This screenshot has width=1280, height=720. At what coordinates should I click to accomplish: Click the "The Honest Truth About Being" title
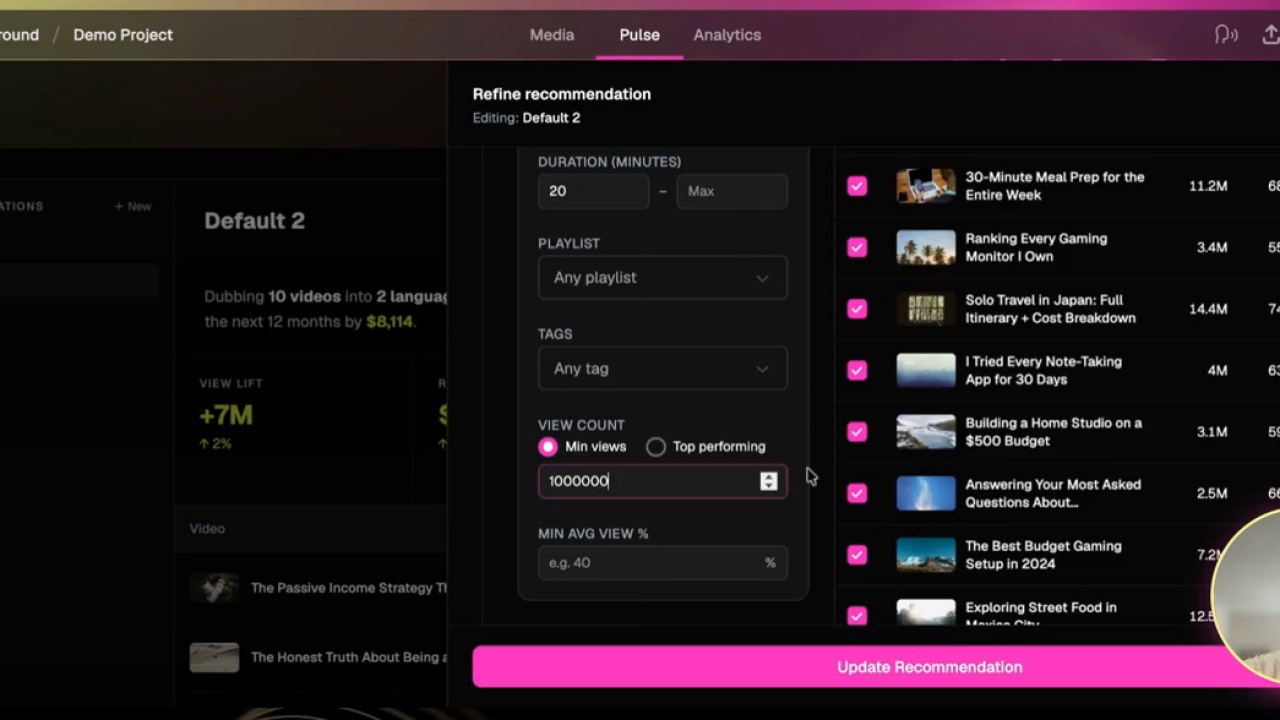pos(349,657)
